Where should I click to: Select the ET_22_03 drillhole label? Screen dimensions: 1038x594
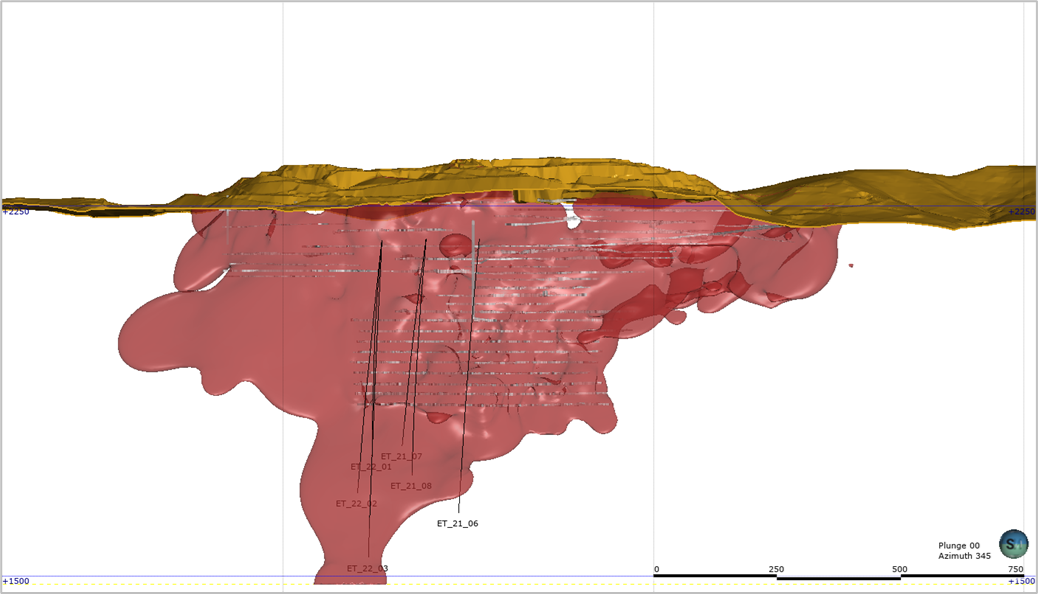point(367,569)
